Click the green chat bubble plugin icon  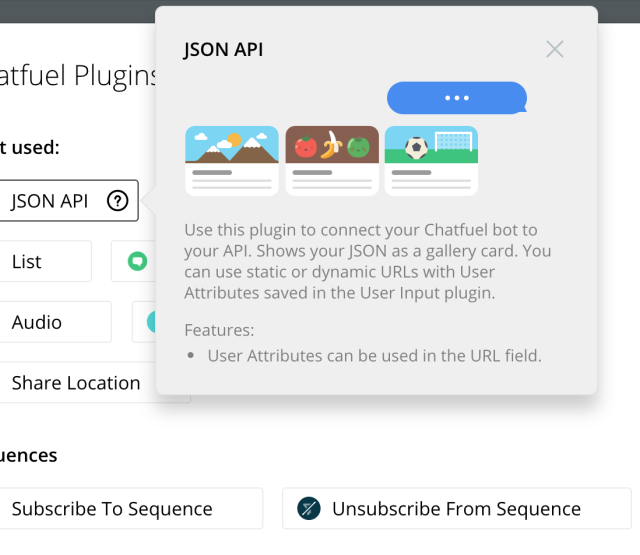(138, 261)
